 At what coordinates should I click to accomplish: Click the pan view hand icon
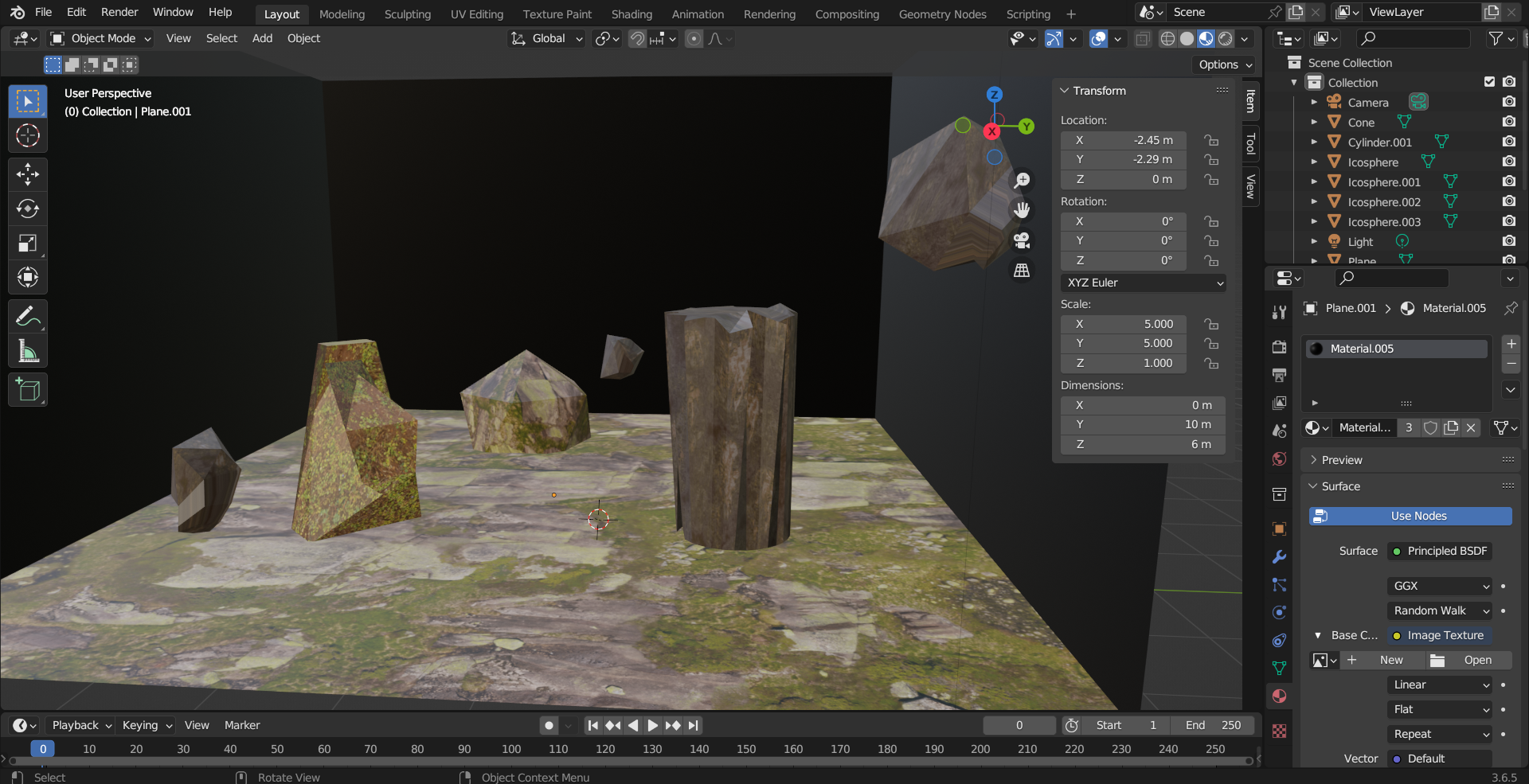1022,210
